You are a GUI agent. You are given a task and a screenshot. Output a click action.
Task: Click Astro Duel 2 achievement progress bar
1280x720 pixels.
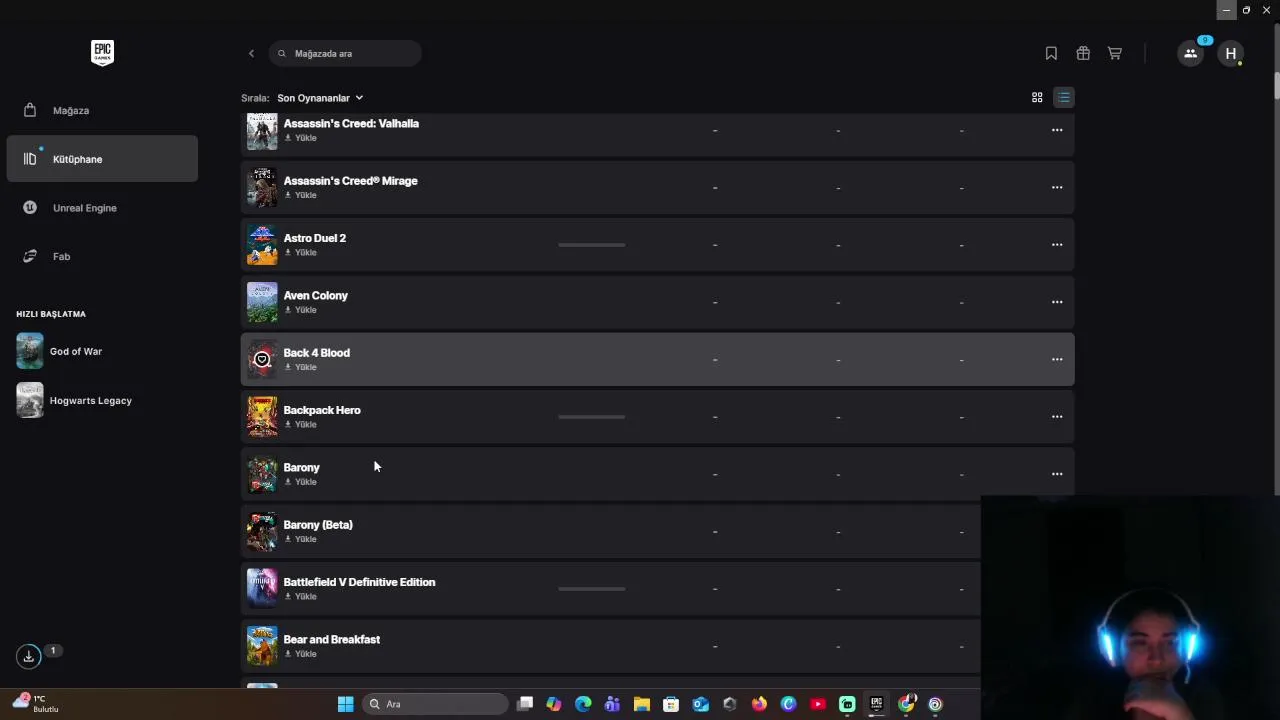tap(592, 245)
